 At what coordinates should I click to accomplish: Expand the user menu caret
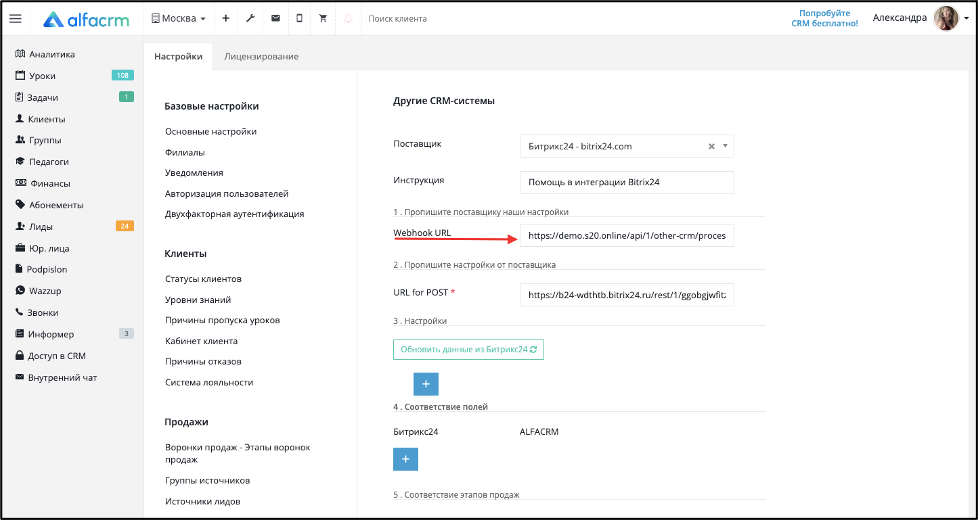click(x=966, y=19)
